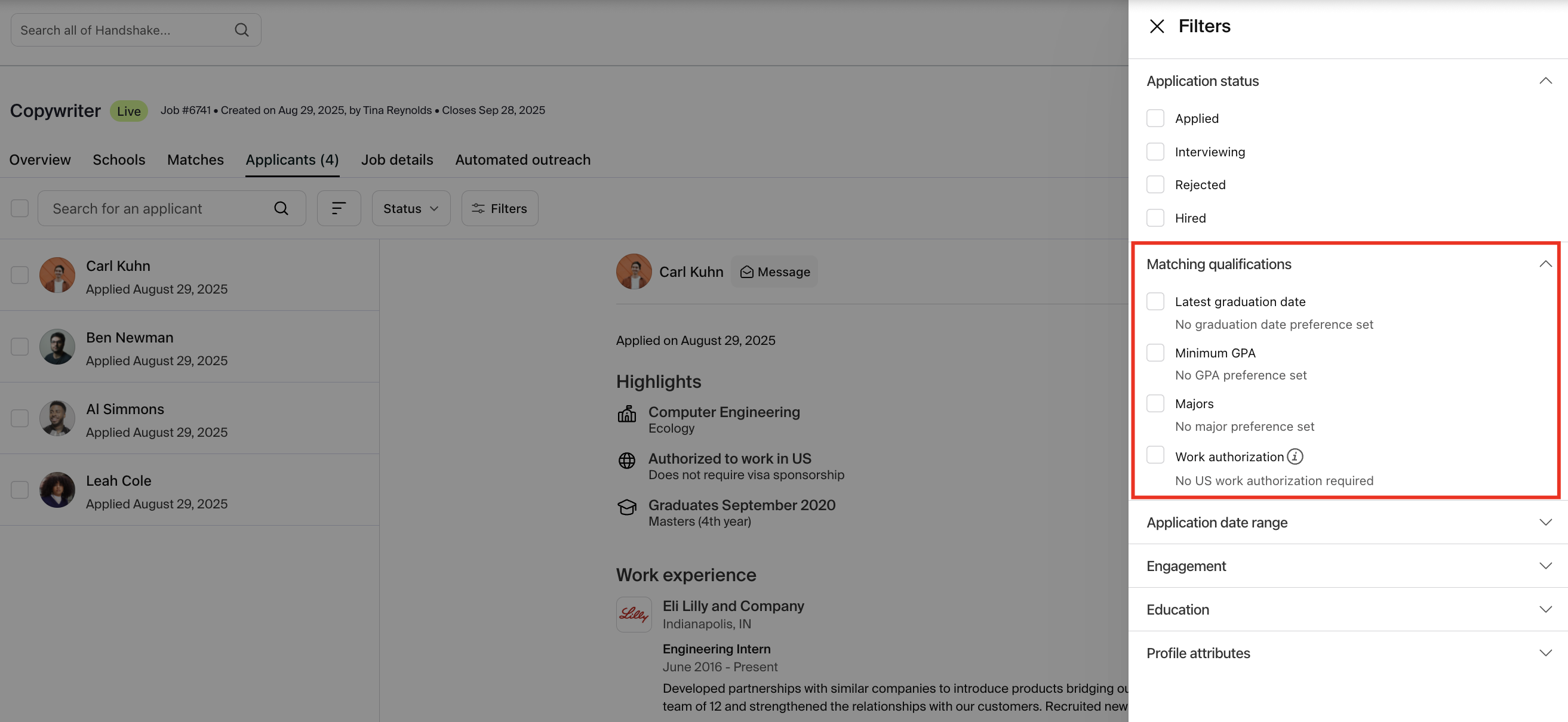This screenshot has width=1568, height=722.
Task: Switch to the Overview tab
Action: (x=39, y=159)
